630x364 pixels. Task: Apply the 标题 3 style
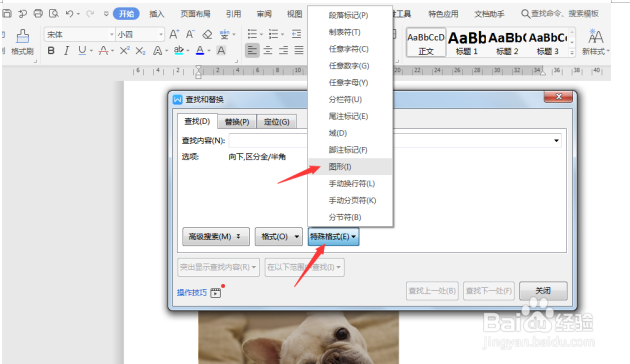click(548, 42)
